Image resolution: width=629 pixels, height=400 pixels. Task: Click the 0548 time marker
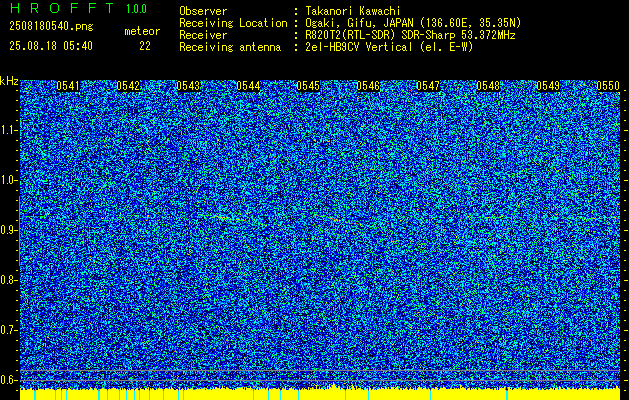tap(488, 86)
